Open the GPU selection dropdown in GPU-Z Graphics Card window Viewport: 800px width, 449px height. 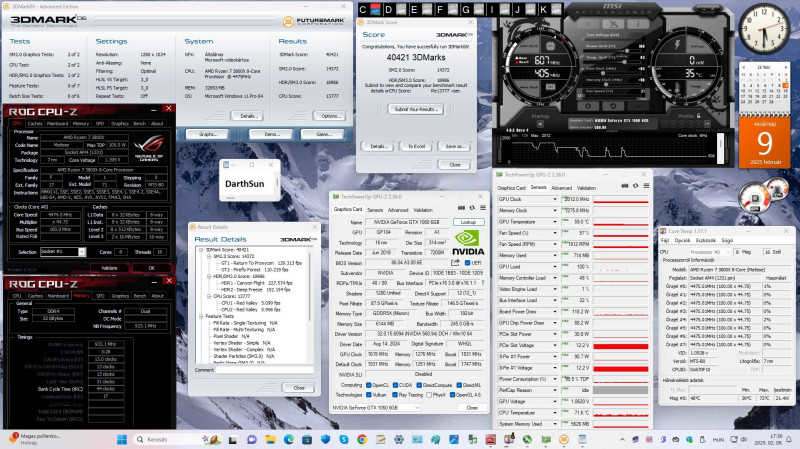(376, 408)
